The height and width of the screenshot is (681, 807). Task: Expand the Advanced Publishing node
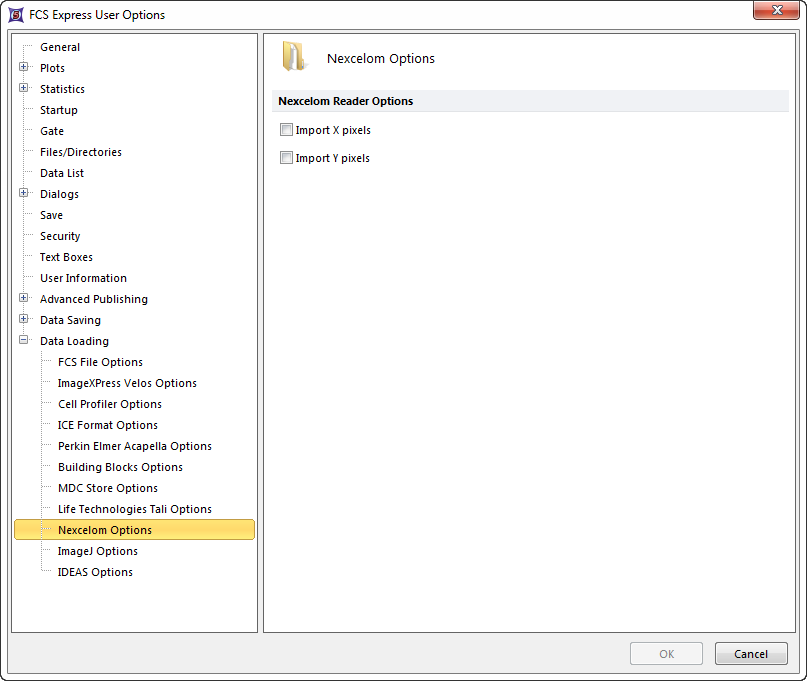tap(23, 298)
